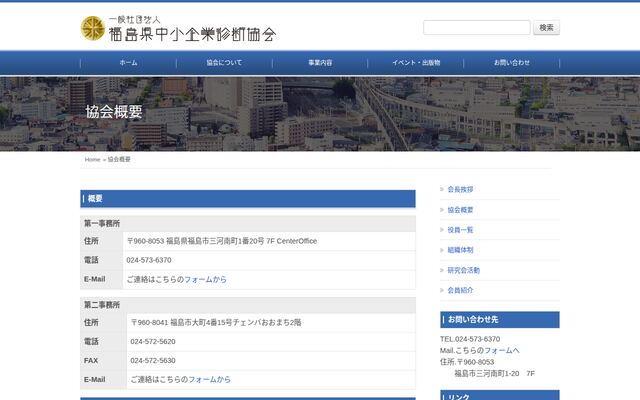Click フォームから link in 第二事務所 E-Mail row
The height and width of the screenshot is (400, 640).
click(x=209, y=380)
